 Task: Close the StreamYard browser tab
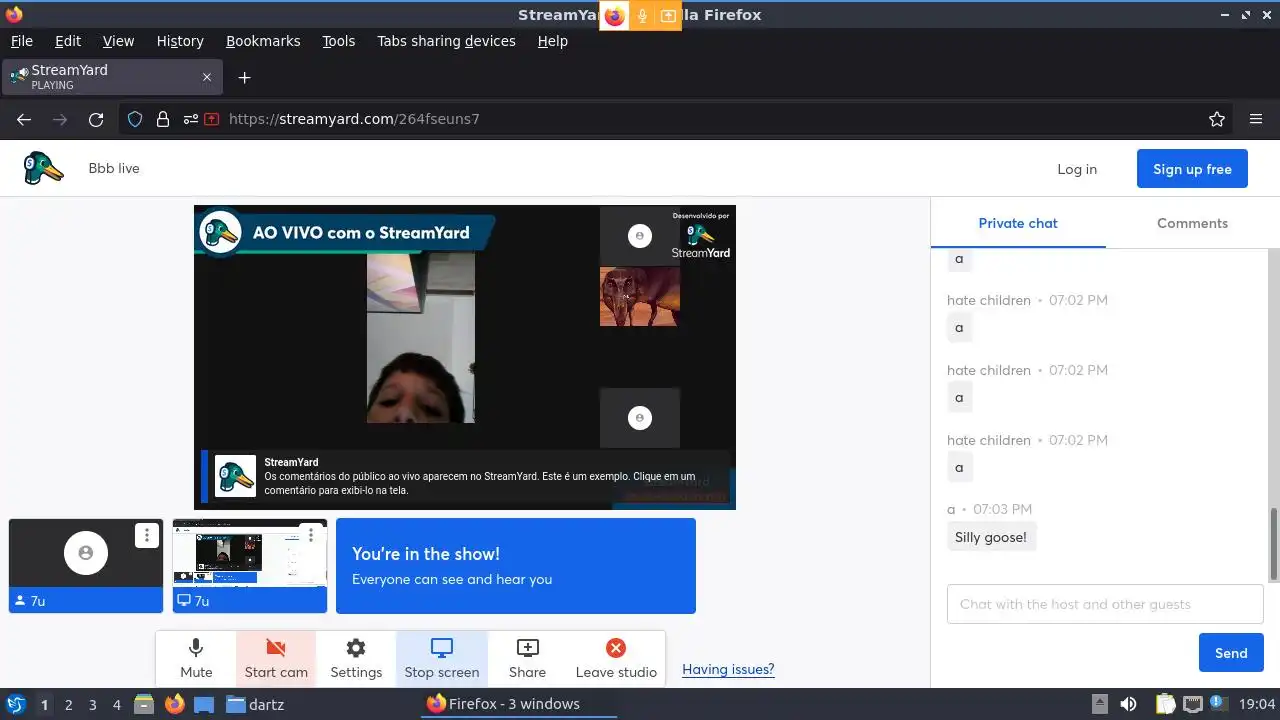(x=207, y=77)
